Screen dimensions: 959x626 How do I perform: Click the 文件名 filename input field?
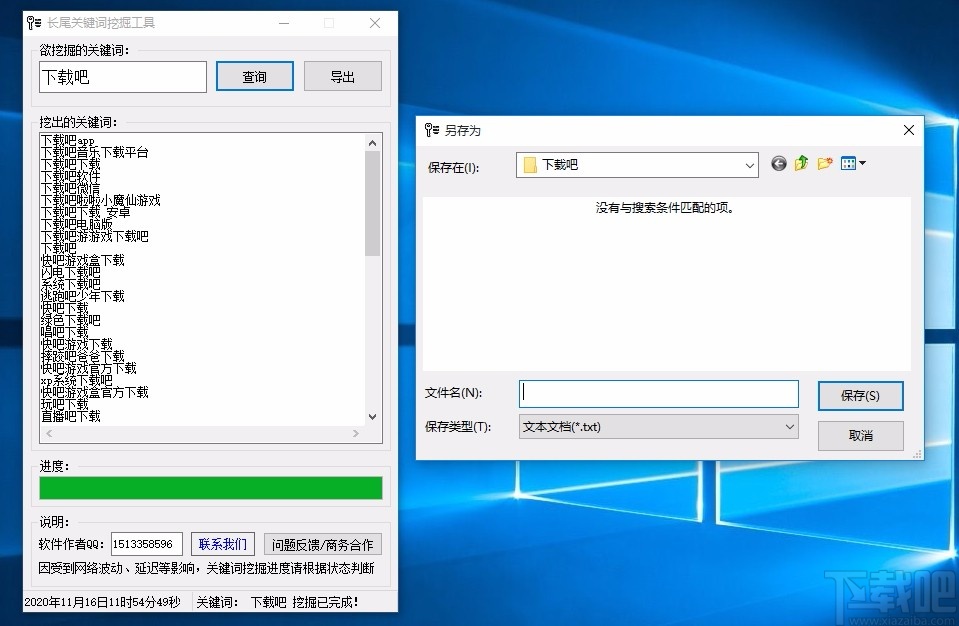657,393
